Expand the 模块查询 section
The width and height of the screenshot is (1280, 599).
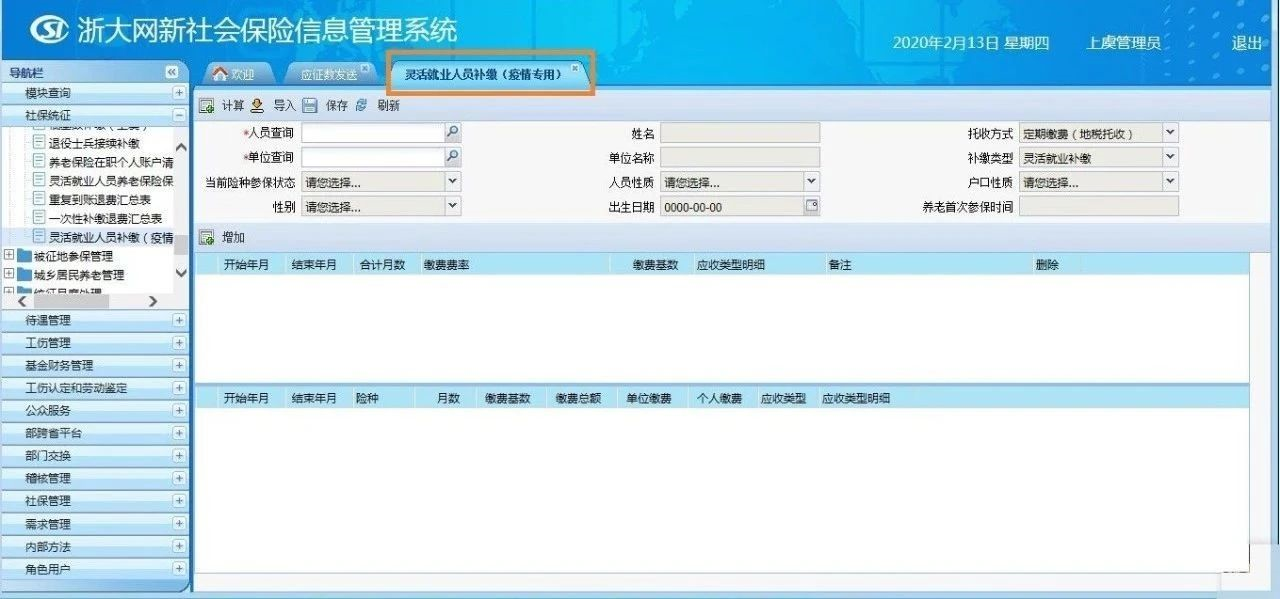[x=179, y=93]
